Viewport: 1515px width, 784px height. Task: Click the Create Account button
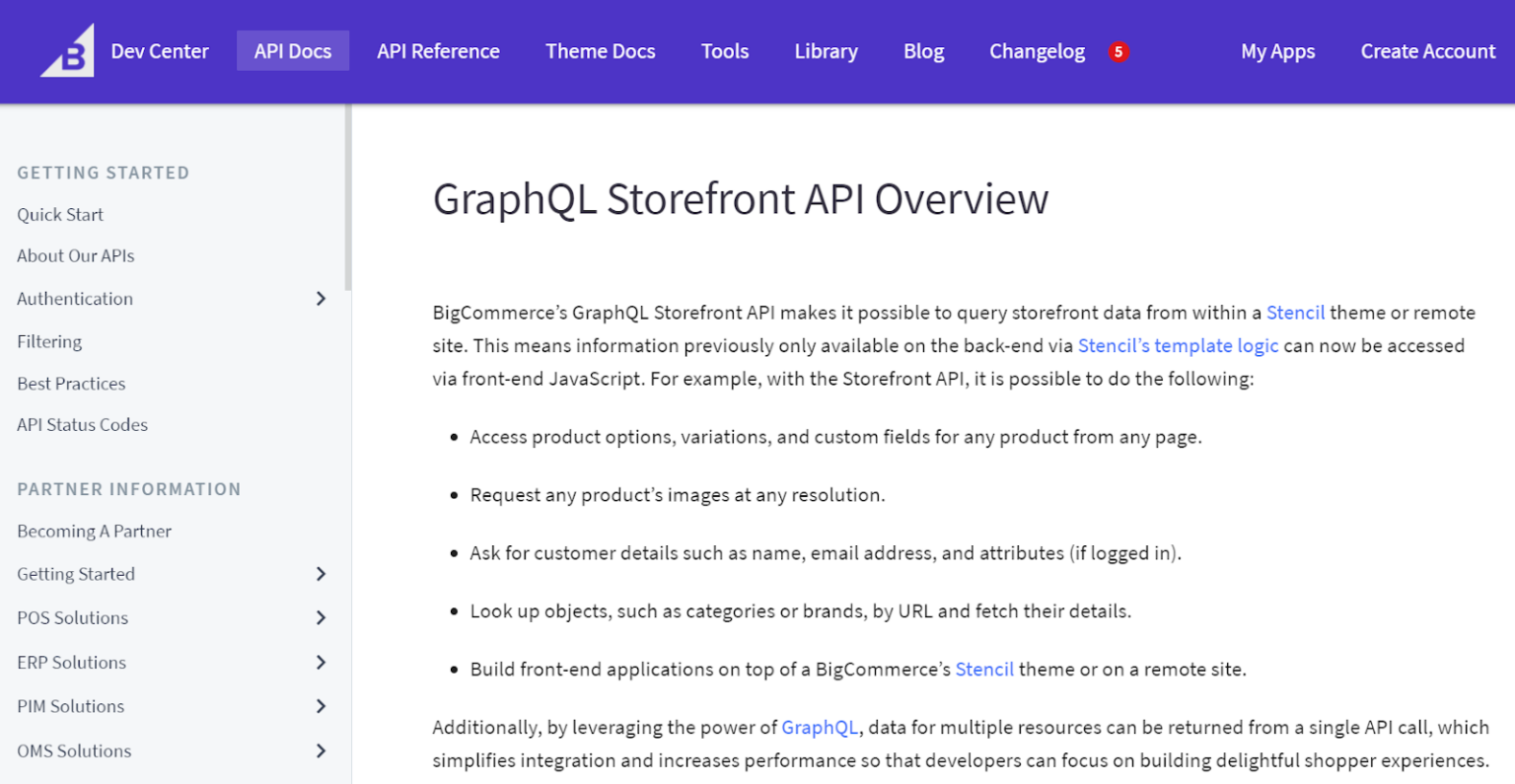(1427, 51)
